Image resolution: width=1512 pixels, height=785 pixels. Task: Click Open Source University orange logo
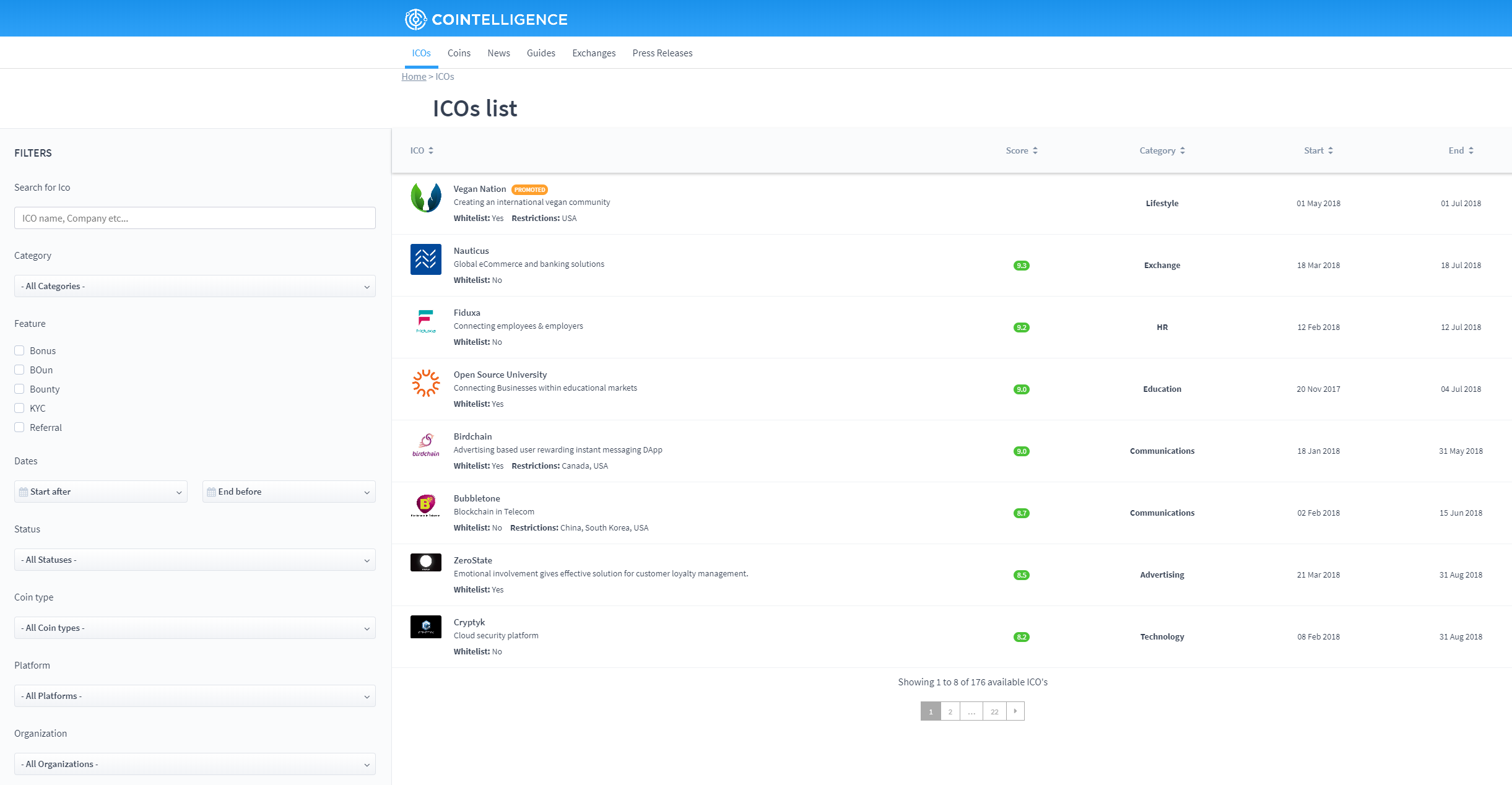point(426,383)
